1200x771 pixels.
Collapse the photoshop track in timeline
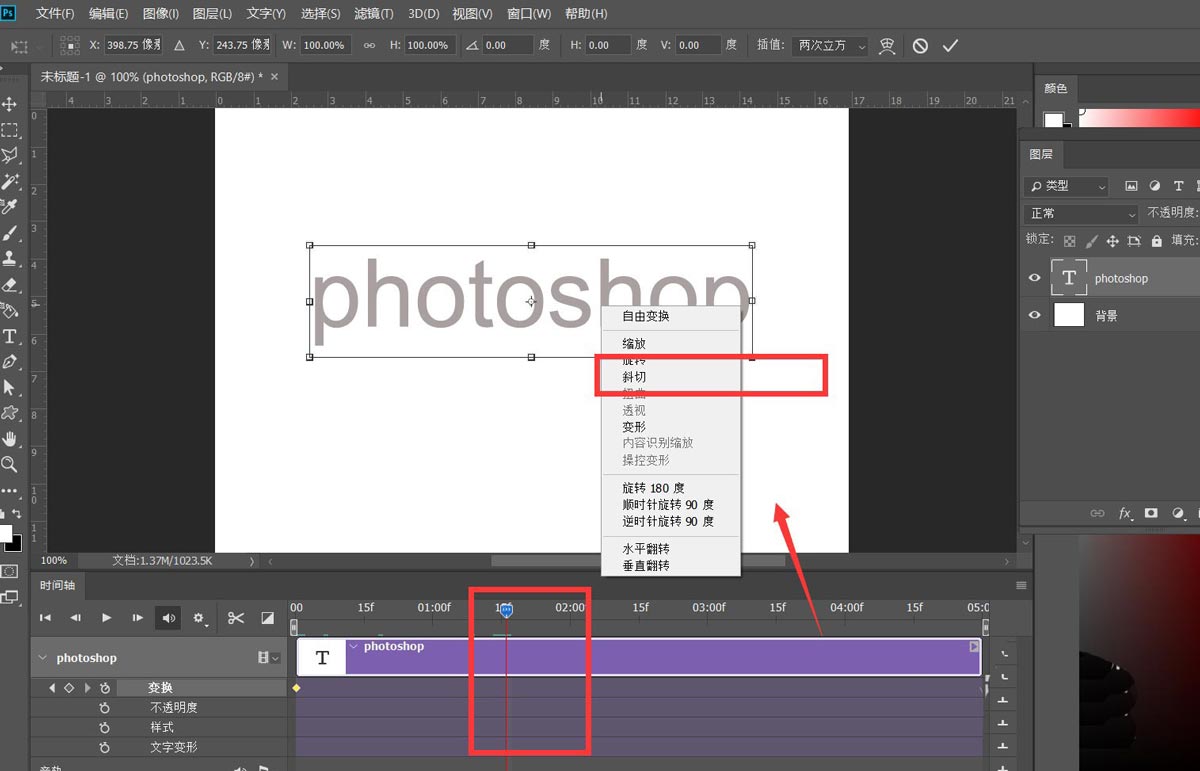coord(42,658)
